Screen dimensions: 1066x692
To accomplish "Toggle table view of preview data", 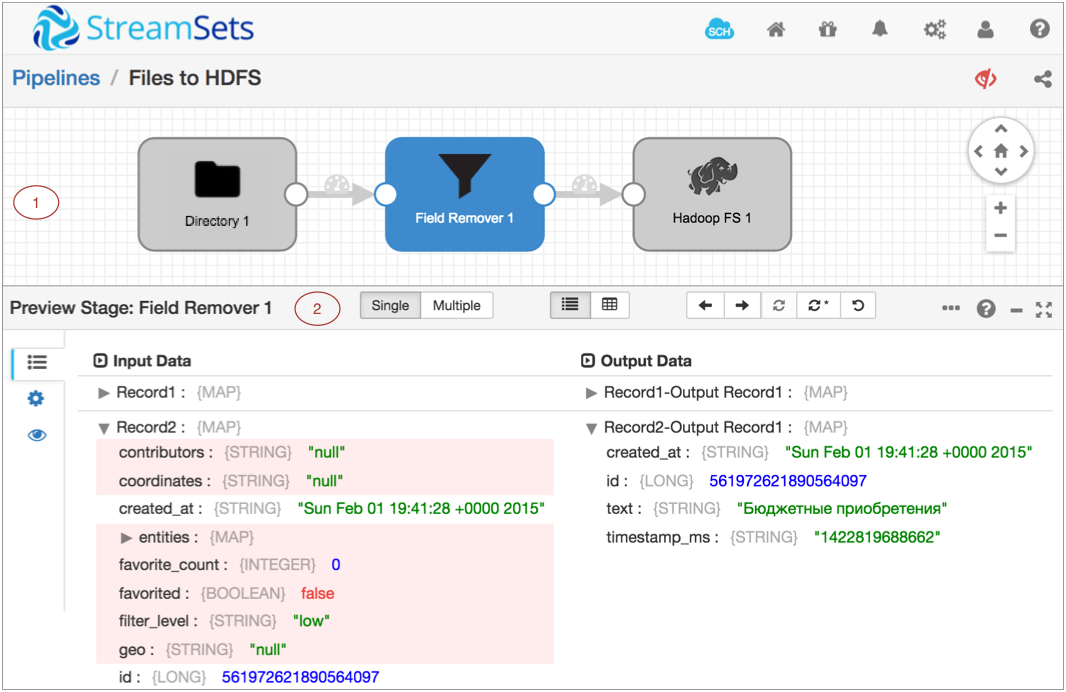I will click(x=609, y=306).
